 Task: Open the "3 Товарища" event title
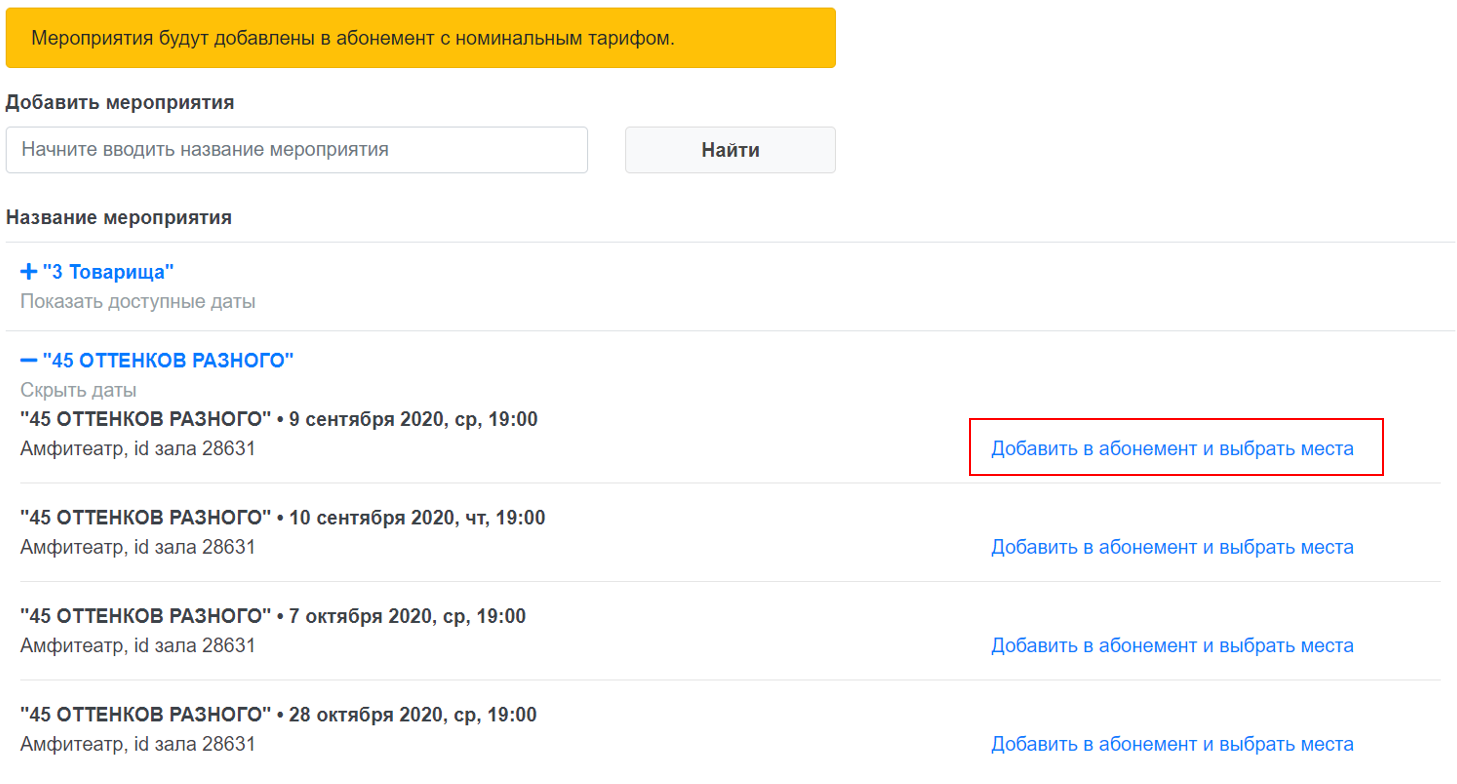[x=108, y=271]
